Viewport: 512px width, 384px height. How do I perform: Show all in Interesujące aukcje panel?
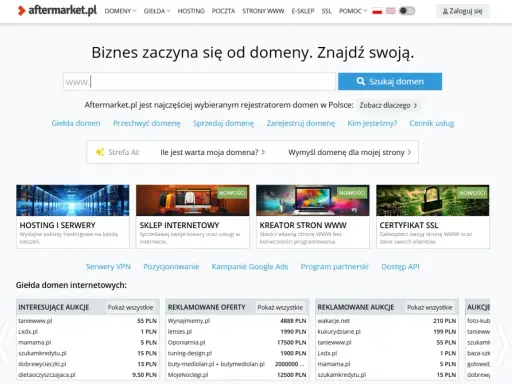click(x=130, y=307)
